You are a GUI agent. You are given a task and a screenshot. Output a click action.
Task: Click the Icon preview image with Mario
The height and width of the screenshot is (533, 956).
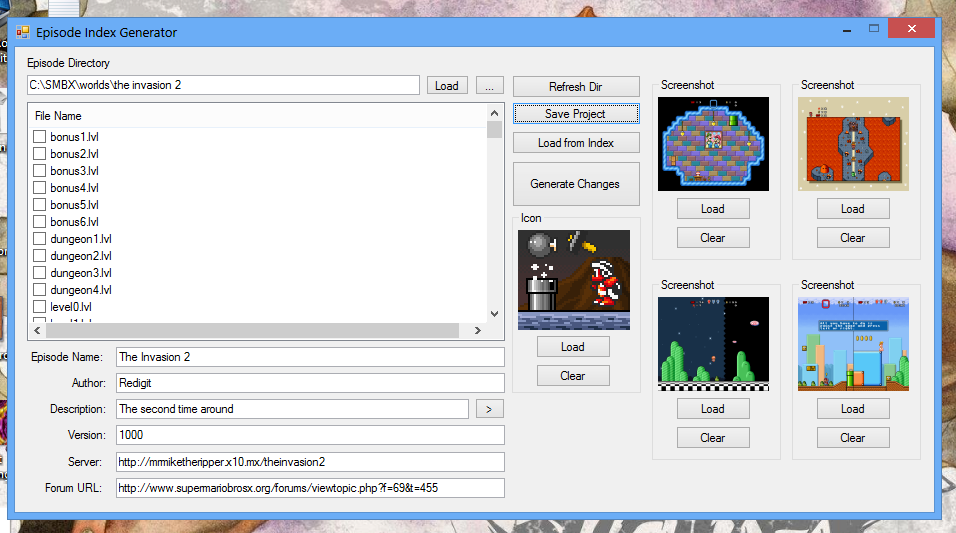(x=574, y=280)
